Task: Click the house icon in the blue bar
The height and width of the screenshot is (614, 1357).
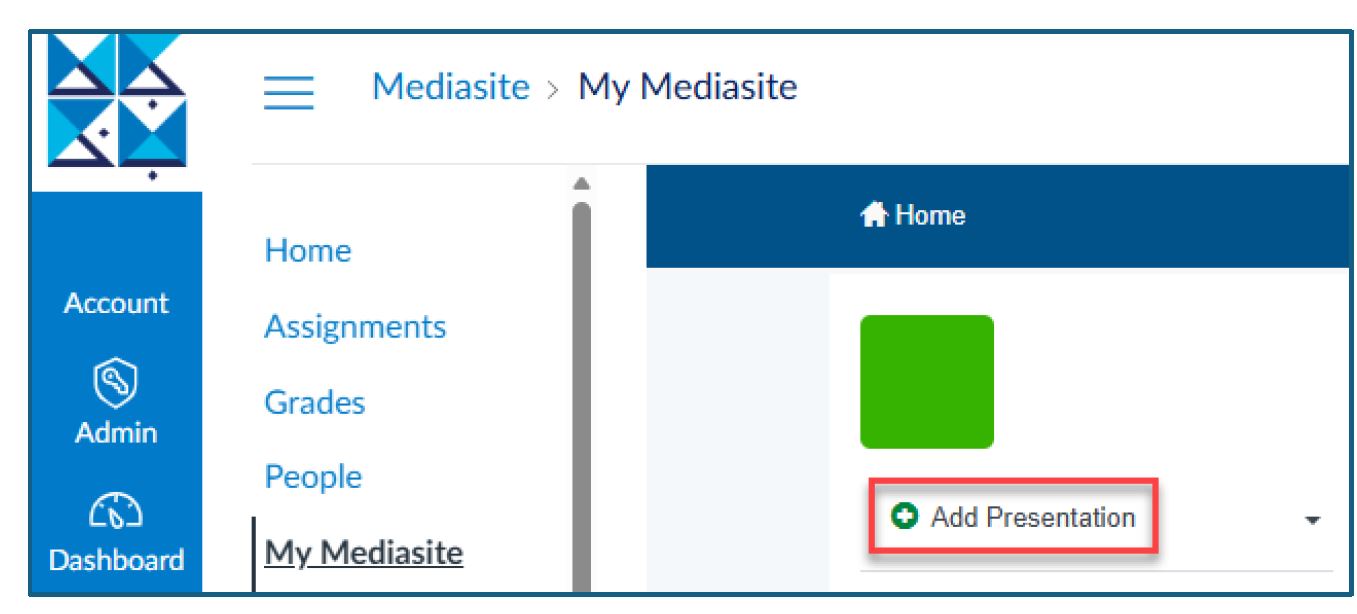Action: (x=876, y=215)
